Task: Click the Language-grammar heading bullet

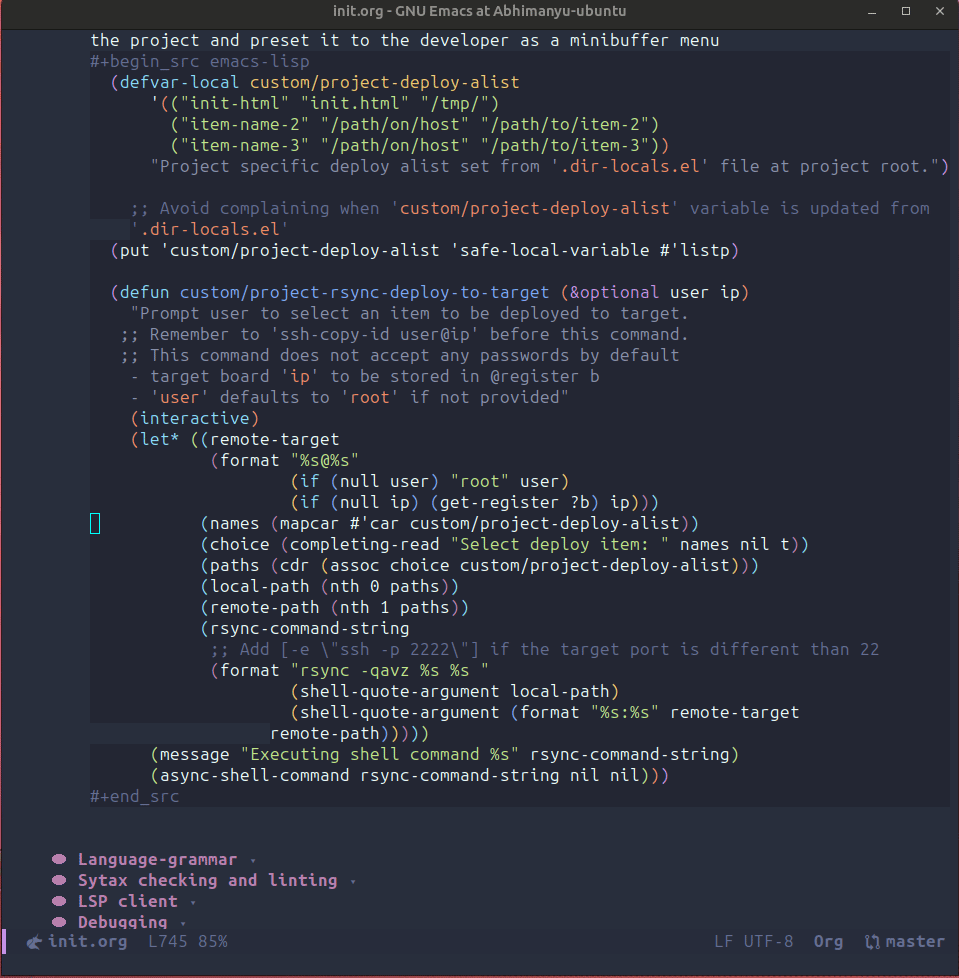Action: coord(59,859)
